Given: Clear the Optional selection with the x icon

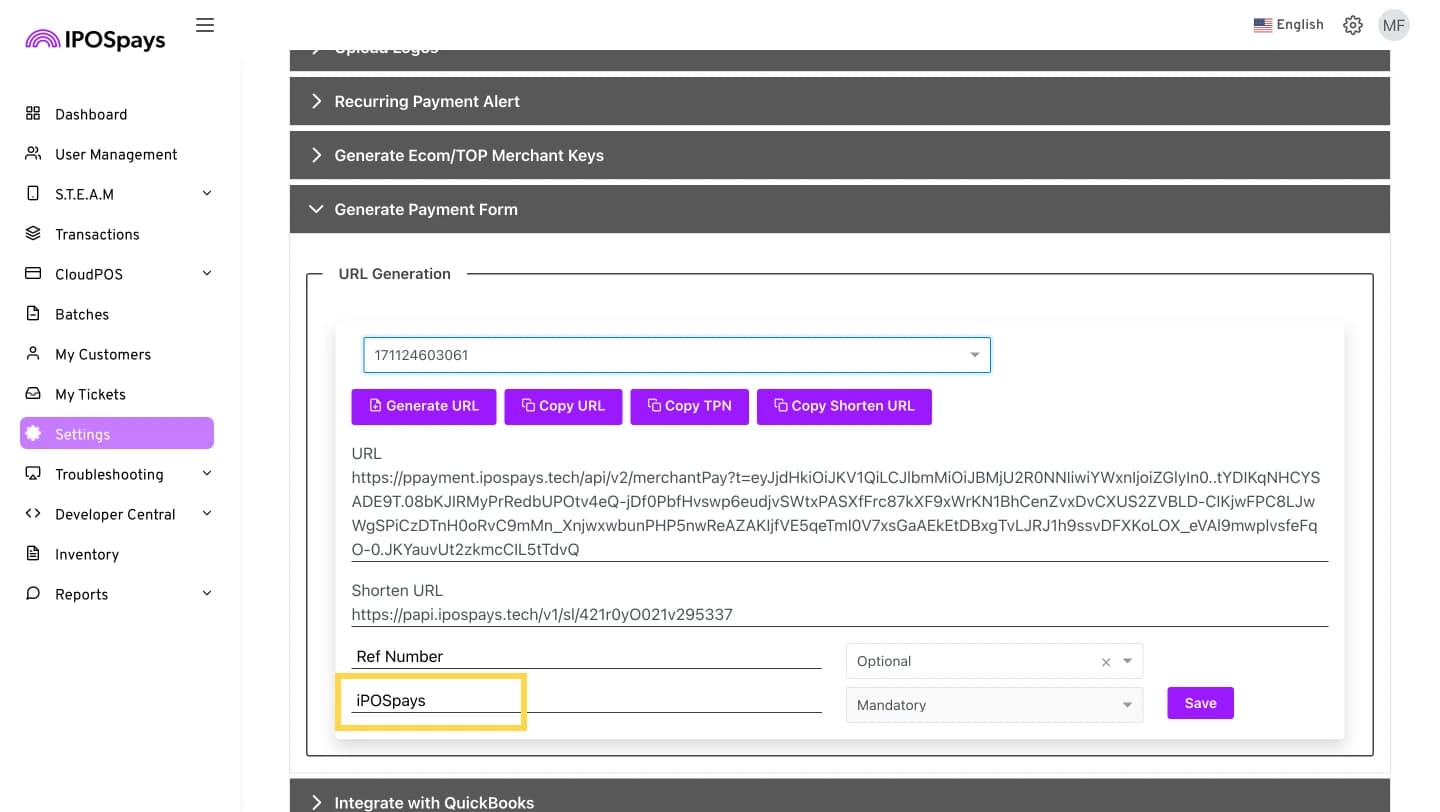Looking at the screenshot, I should (x=1106, y=662).
